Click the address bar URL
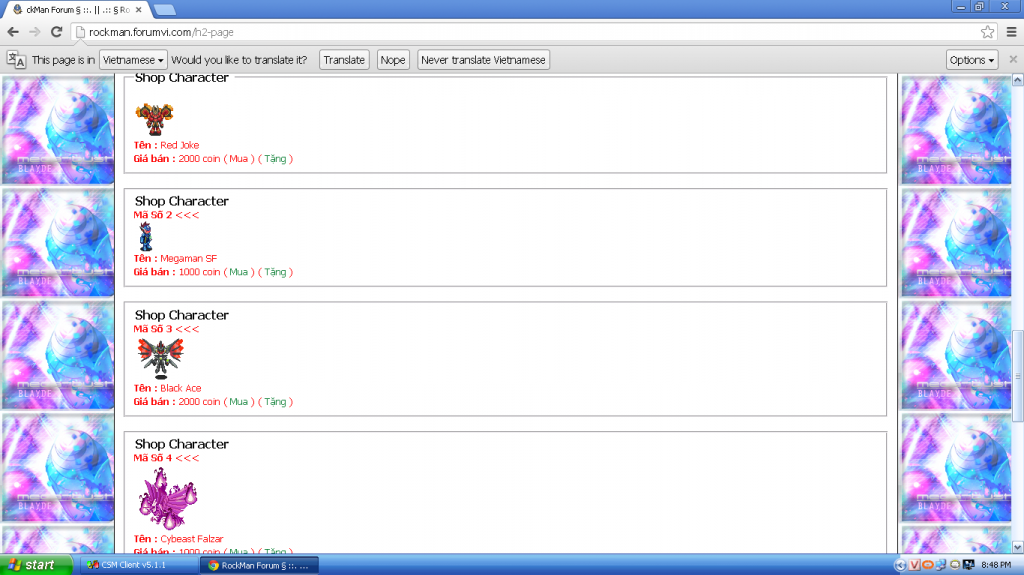 point(161,32)
